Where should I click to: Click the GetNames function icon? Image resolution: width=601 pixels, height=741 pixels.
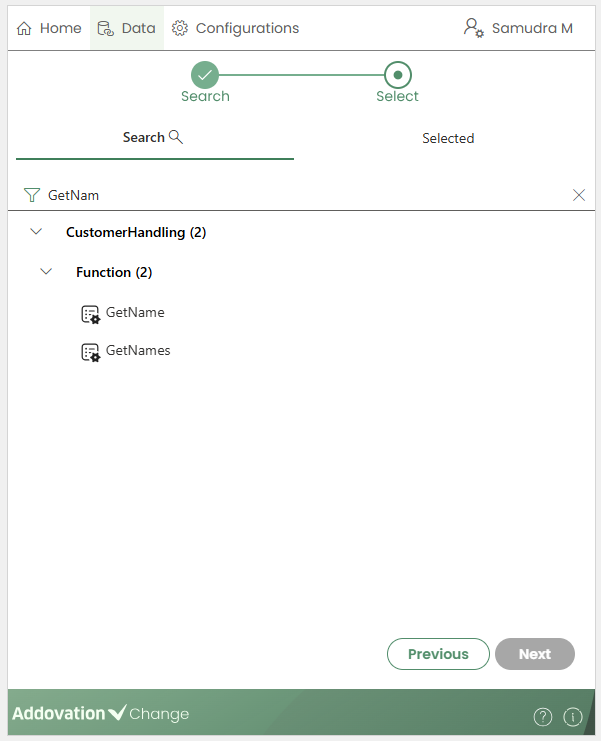90,352
